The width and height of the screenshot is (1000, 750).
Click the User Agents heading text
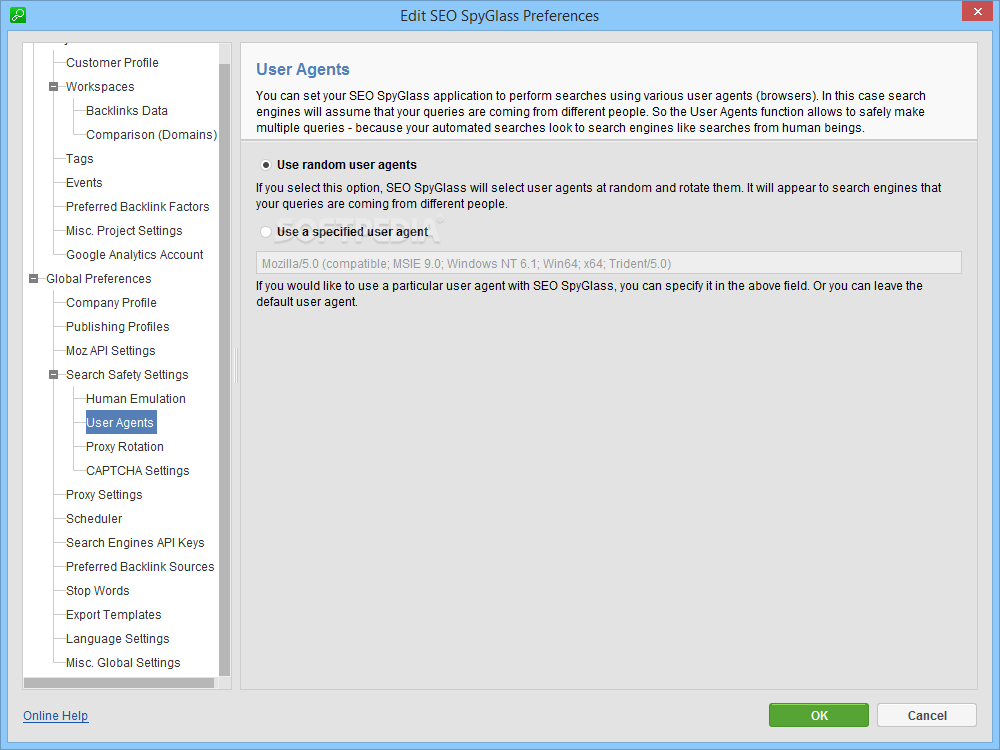point(303,70)
